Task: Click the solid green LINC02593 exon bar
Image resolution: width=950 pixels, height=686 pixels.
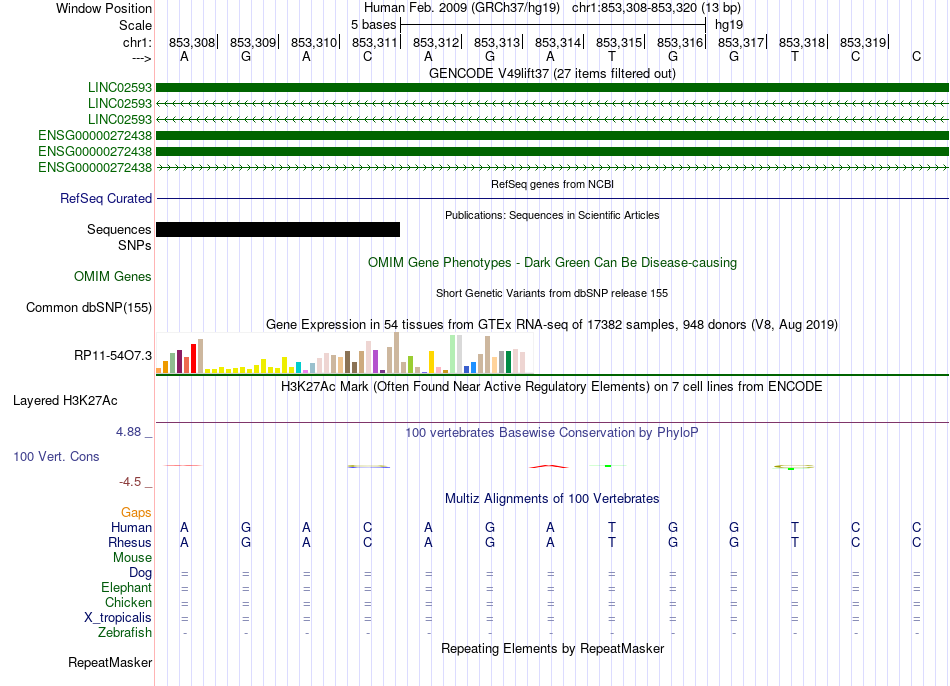Action: click(552, 87)
